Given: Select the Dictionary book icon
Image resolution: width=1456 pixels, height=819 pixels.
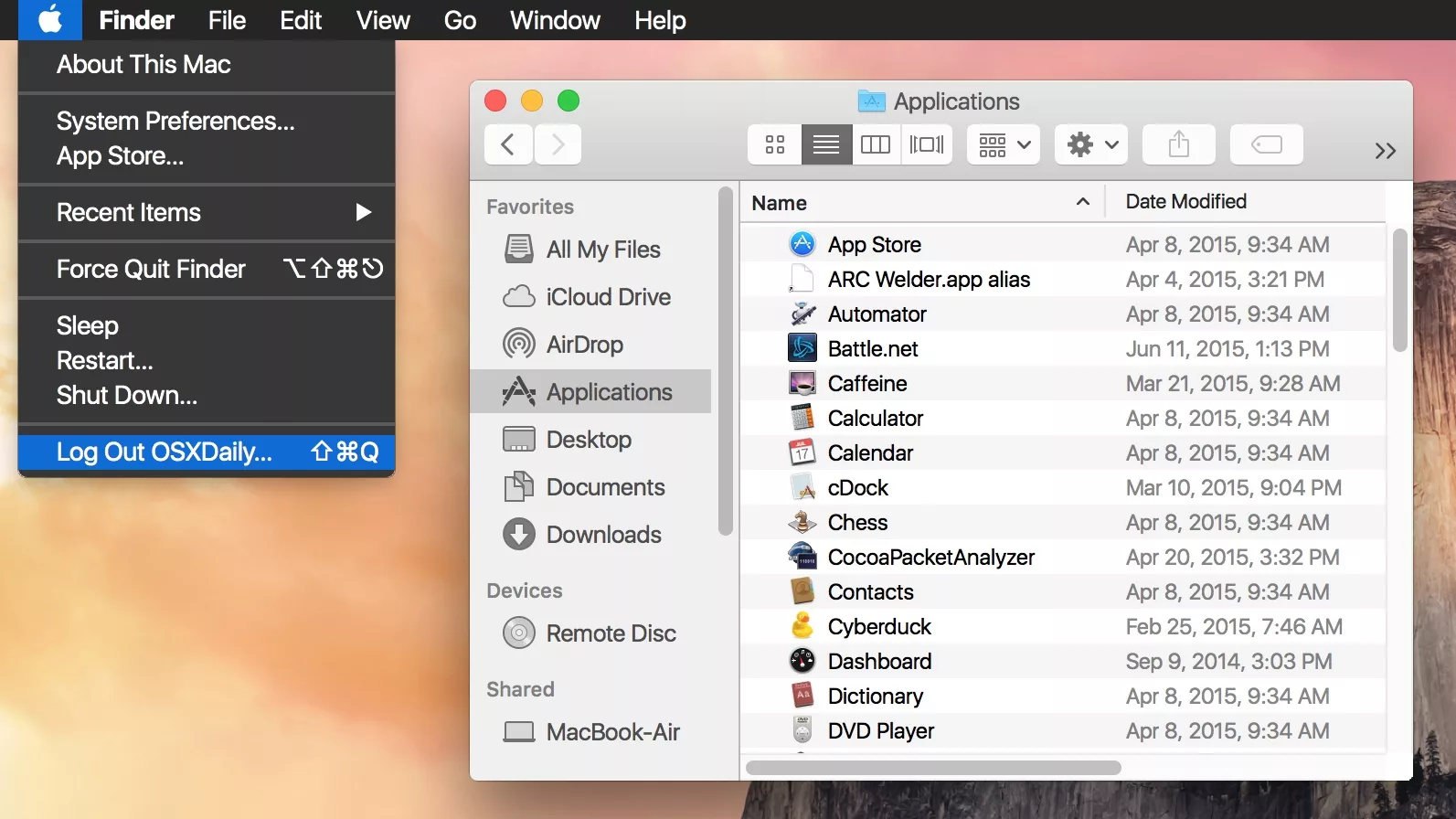Looking at the screenshot, I should pos(802,696).
